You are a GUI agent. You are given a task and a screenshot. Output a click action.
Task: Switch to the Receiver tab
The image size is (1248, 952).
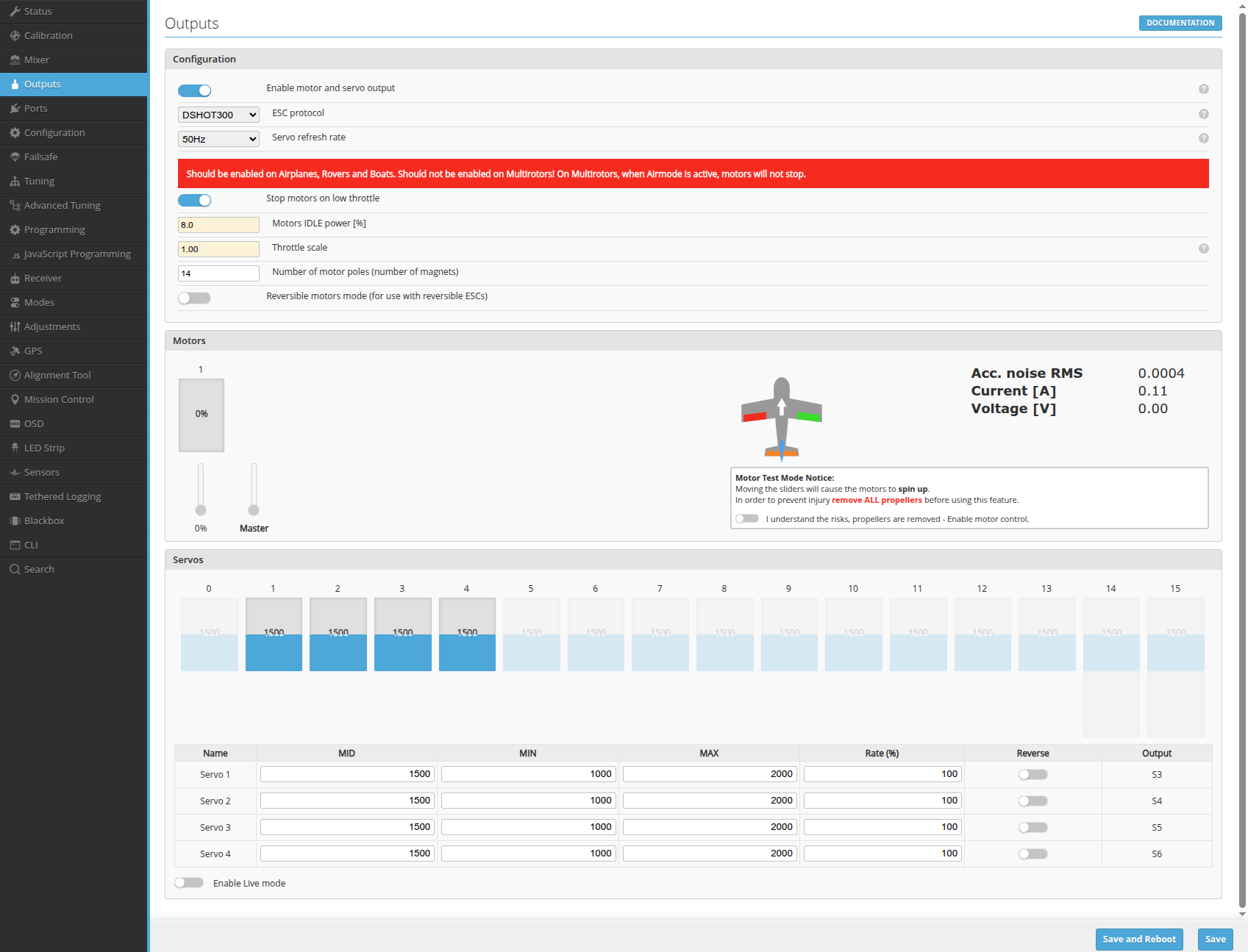pos(74,278)
